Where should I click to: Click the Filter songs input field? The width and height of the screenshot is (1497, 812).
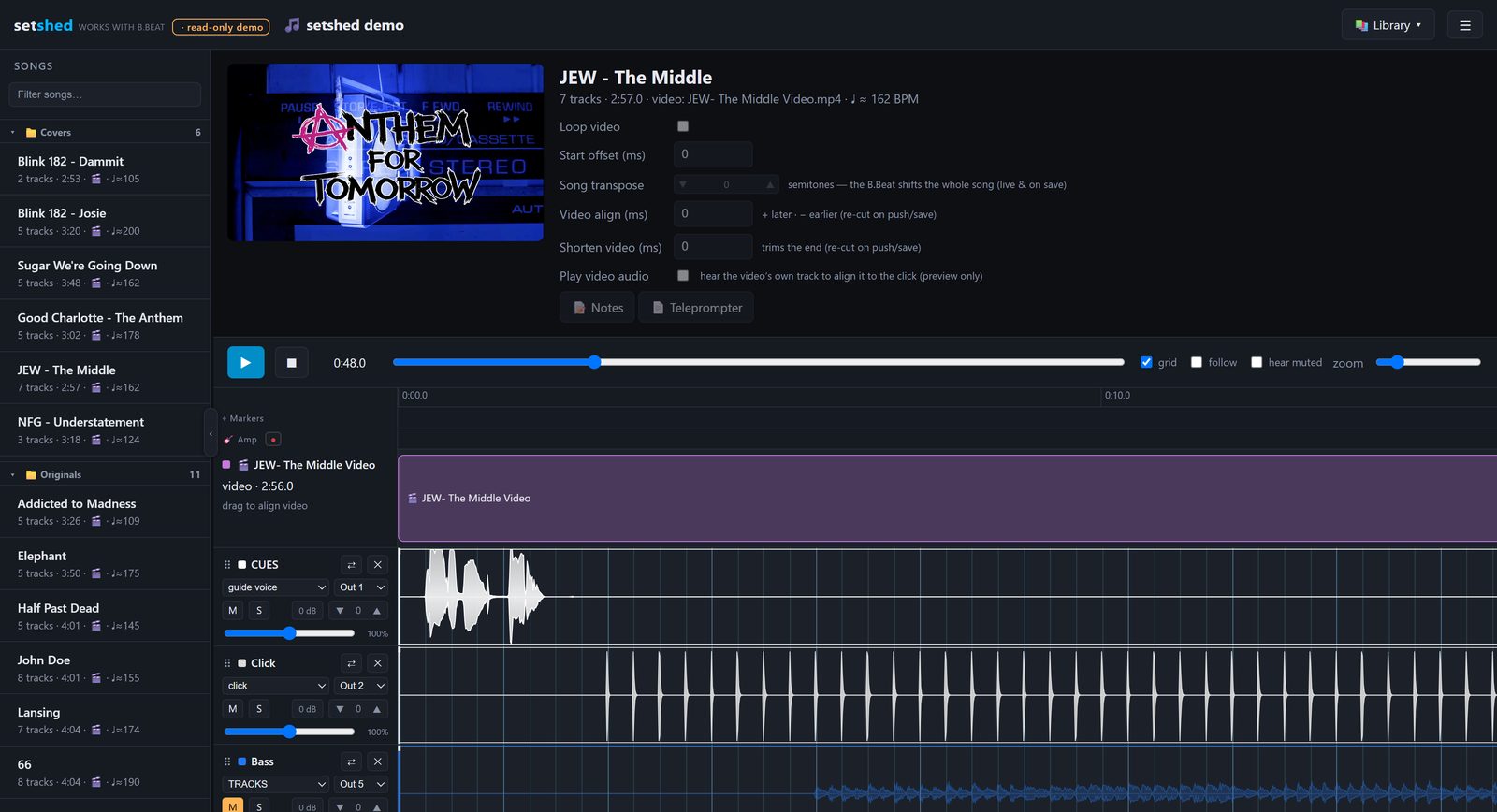click(105, 94)
